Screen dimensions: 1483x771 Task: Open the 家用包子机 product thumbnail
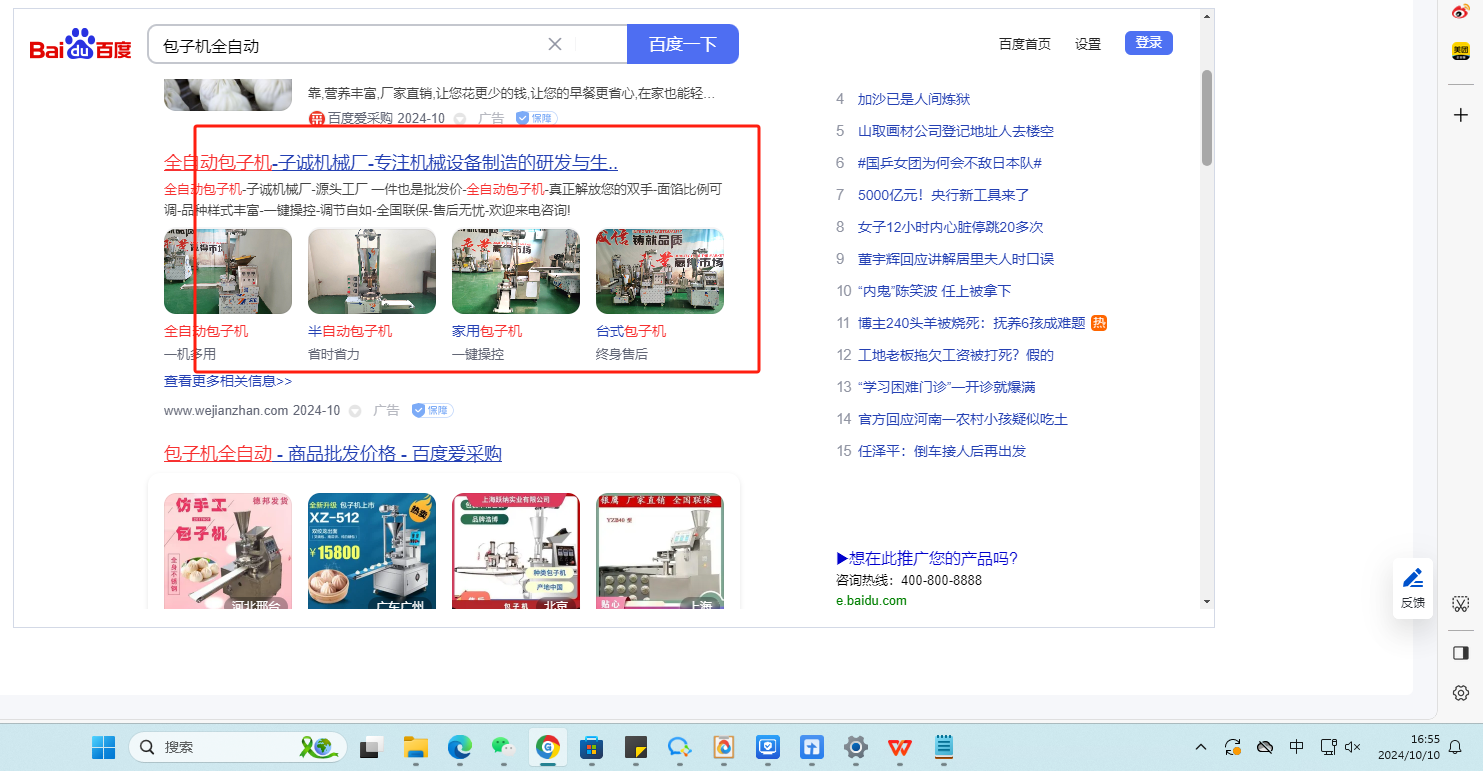tap(516, 271)
